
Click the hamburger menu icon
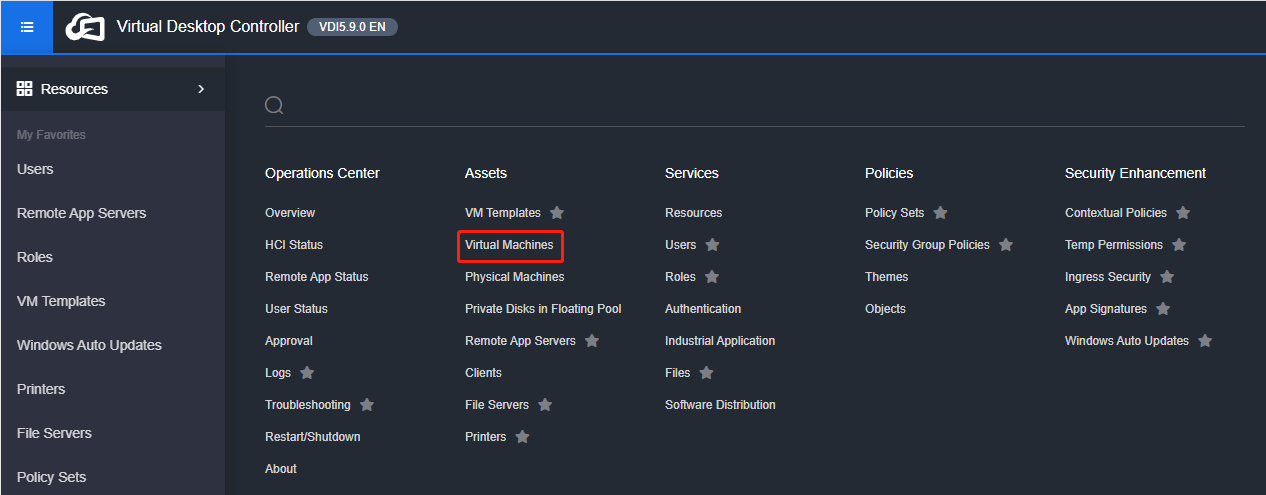[x=27, y=27]
